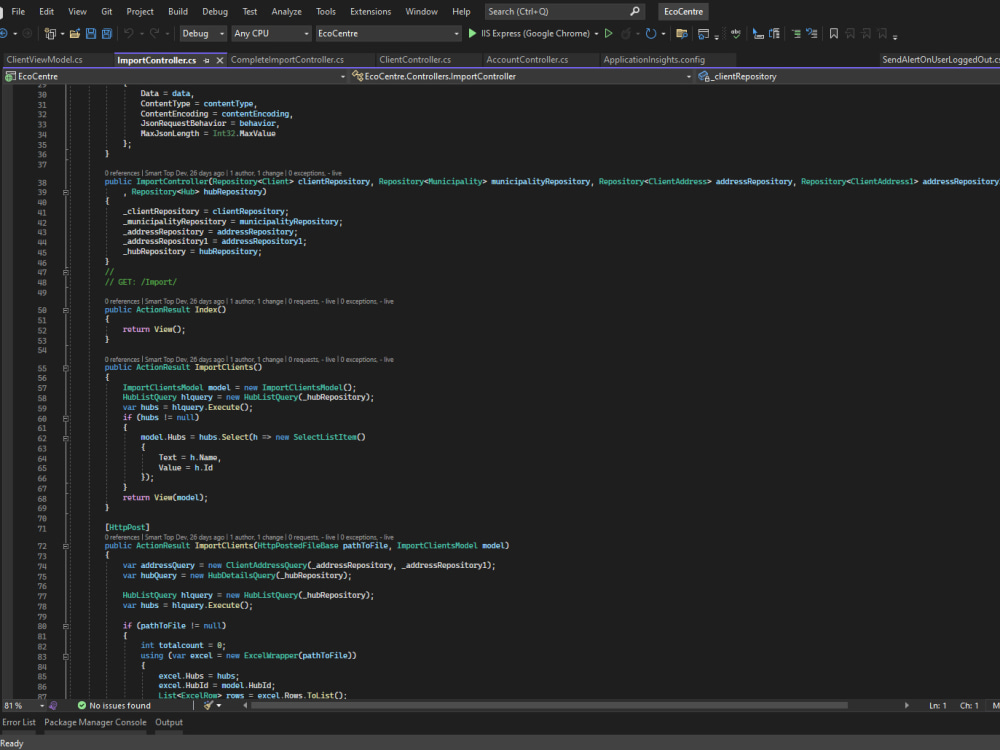
Task: Open the EcoCentre startup project dropdown
Action: pos(388,33)
